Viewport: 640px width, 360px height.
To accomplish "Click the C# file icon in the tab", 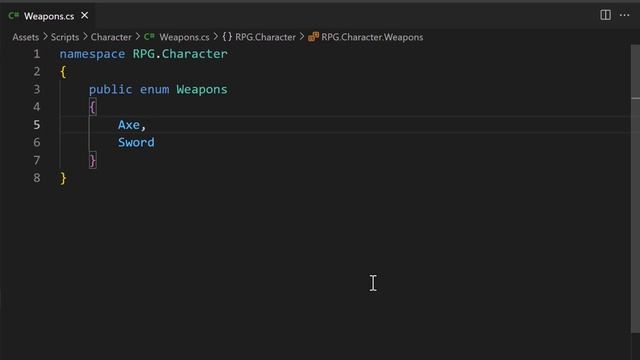I will point(13,16).
